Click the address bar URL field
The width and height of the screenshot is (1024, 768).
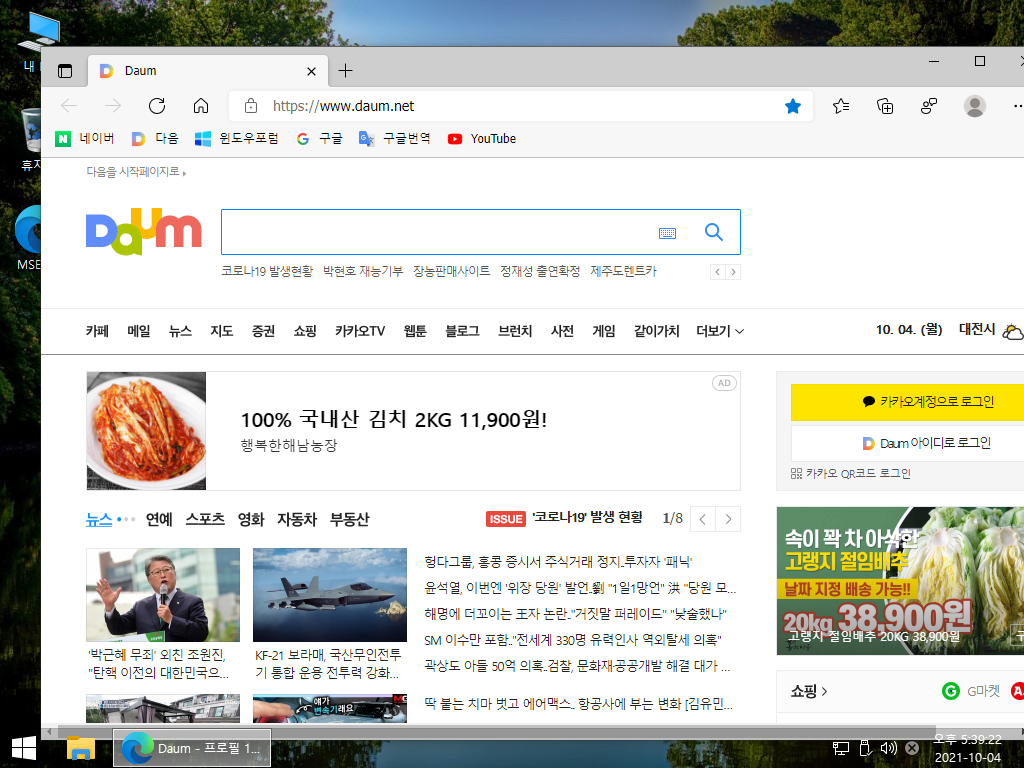point(520,106)
